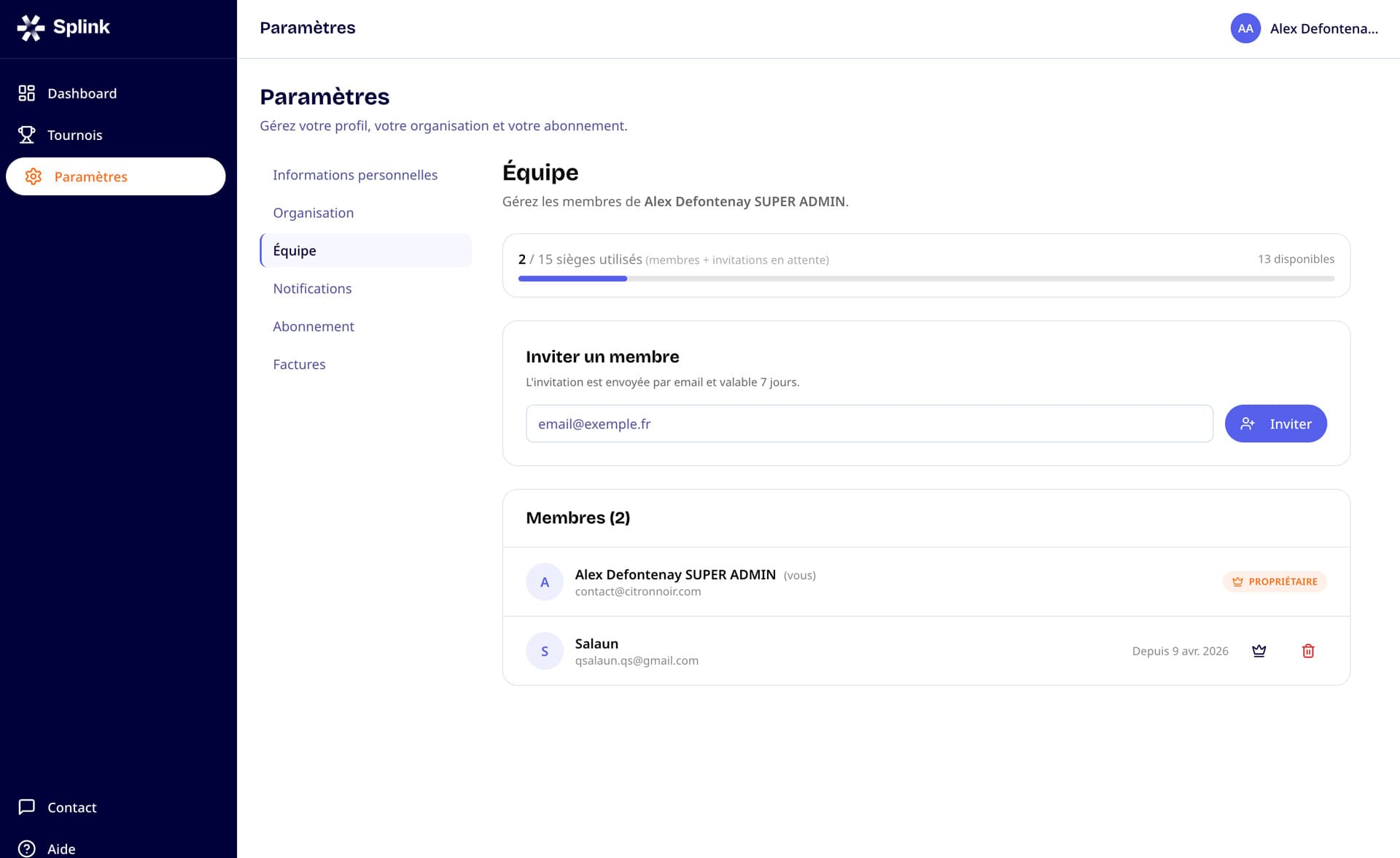Open the Factures settings section
1400x858 pixels.
pyautogui.click(x=365, y=364)
